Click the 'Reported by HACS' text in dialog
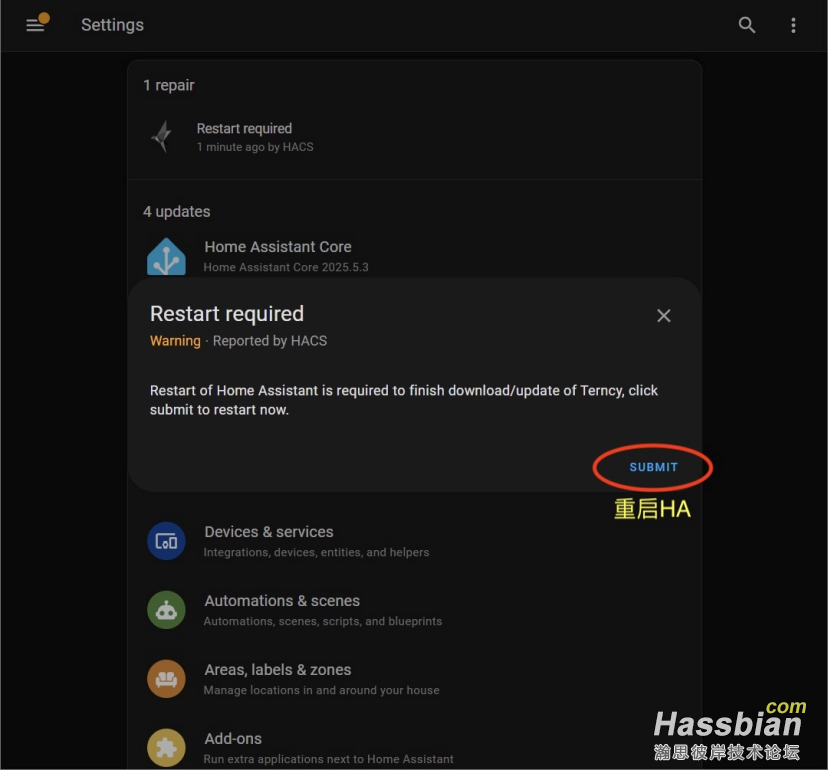 coord(270,341)
